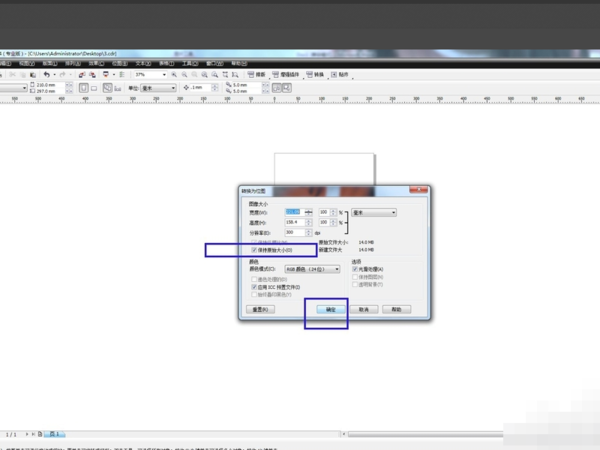Select the 页1 page tab
The image size is (600, 450).
(54, 434)
